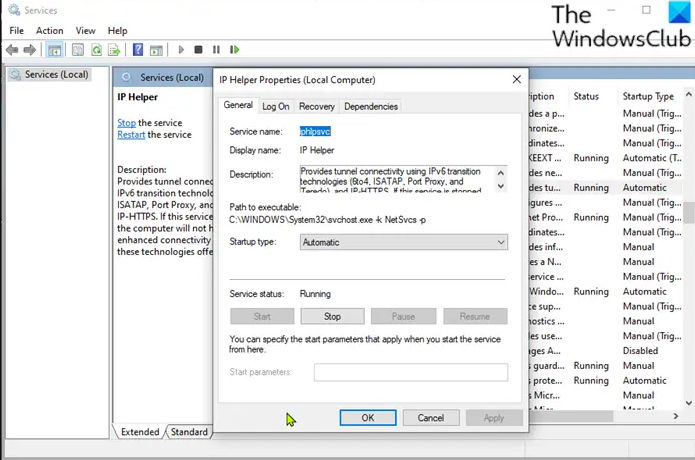Click the Pause Service toolbar icon
This screenshot has height=460, width=695.
pos(216,50)
